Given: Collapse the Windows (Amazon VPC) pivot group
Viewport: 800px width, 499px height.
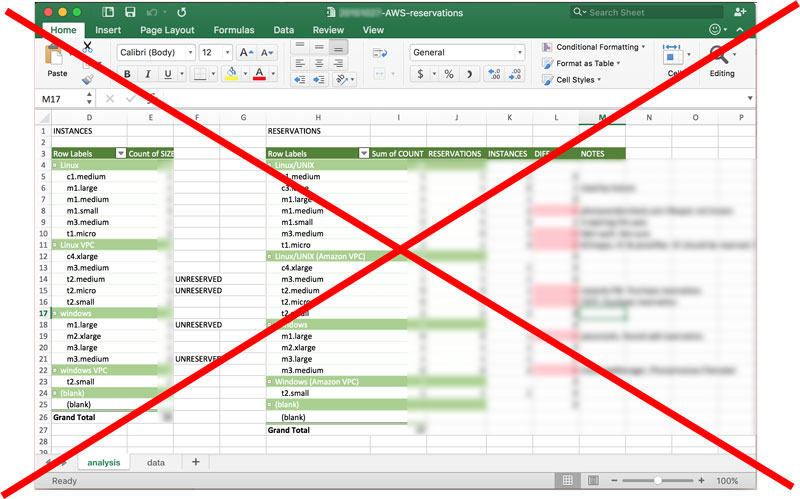Looking at the screenshot, I should (270, 382).
